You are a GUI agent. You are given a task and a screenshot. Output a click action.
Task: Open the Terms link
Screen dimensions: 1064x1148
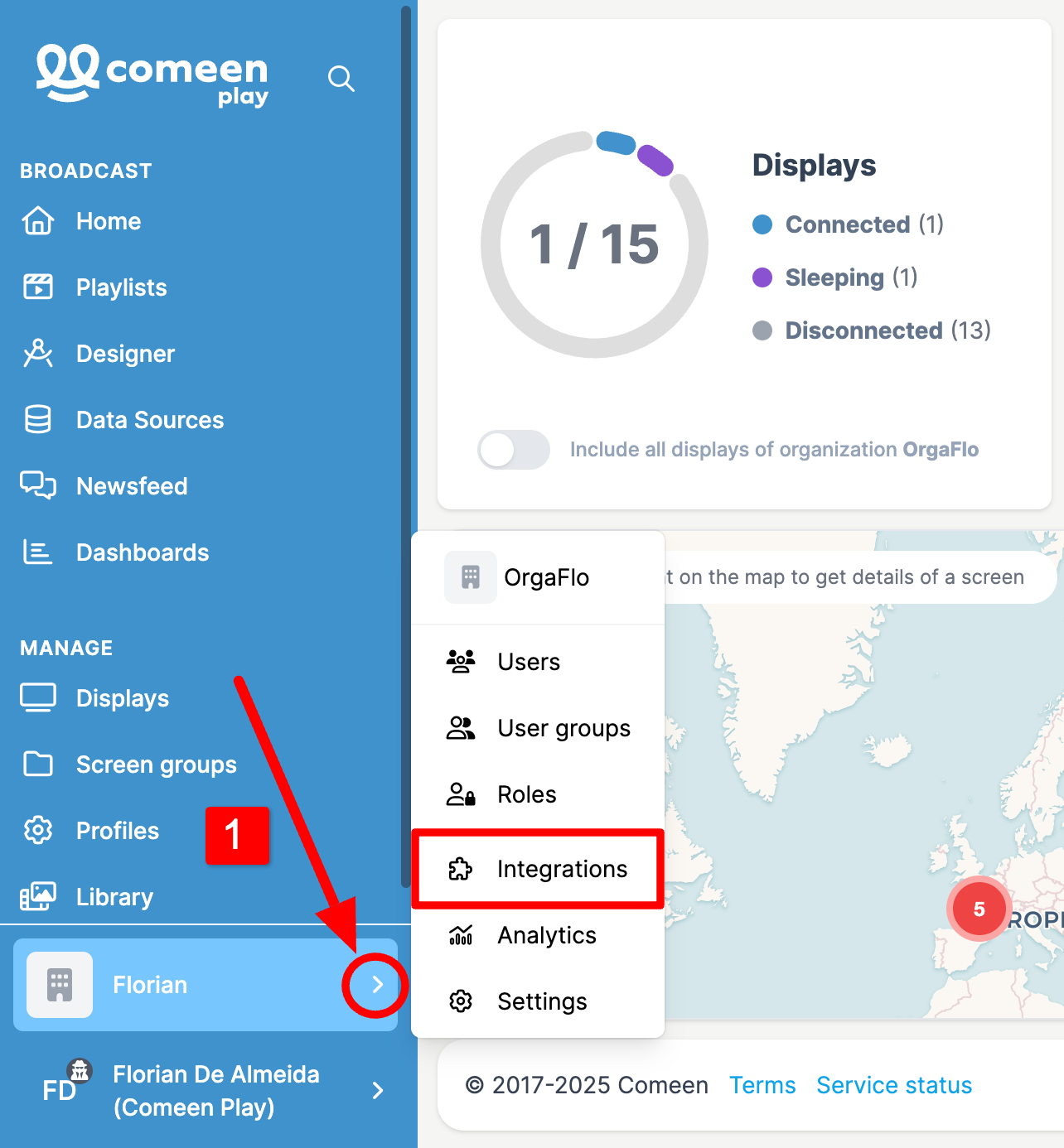[762, 1085]
